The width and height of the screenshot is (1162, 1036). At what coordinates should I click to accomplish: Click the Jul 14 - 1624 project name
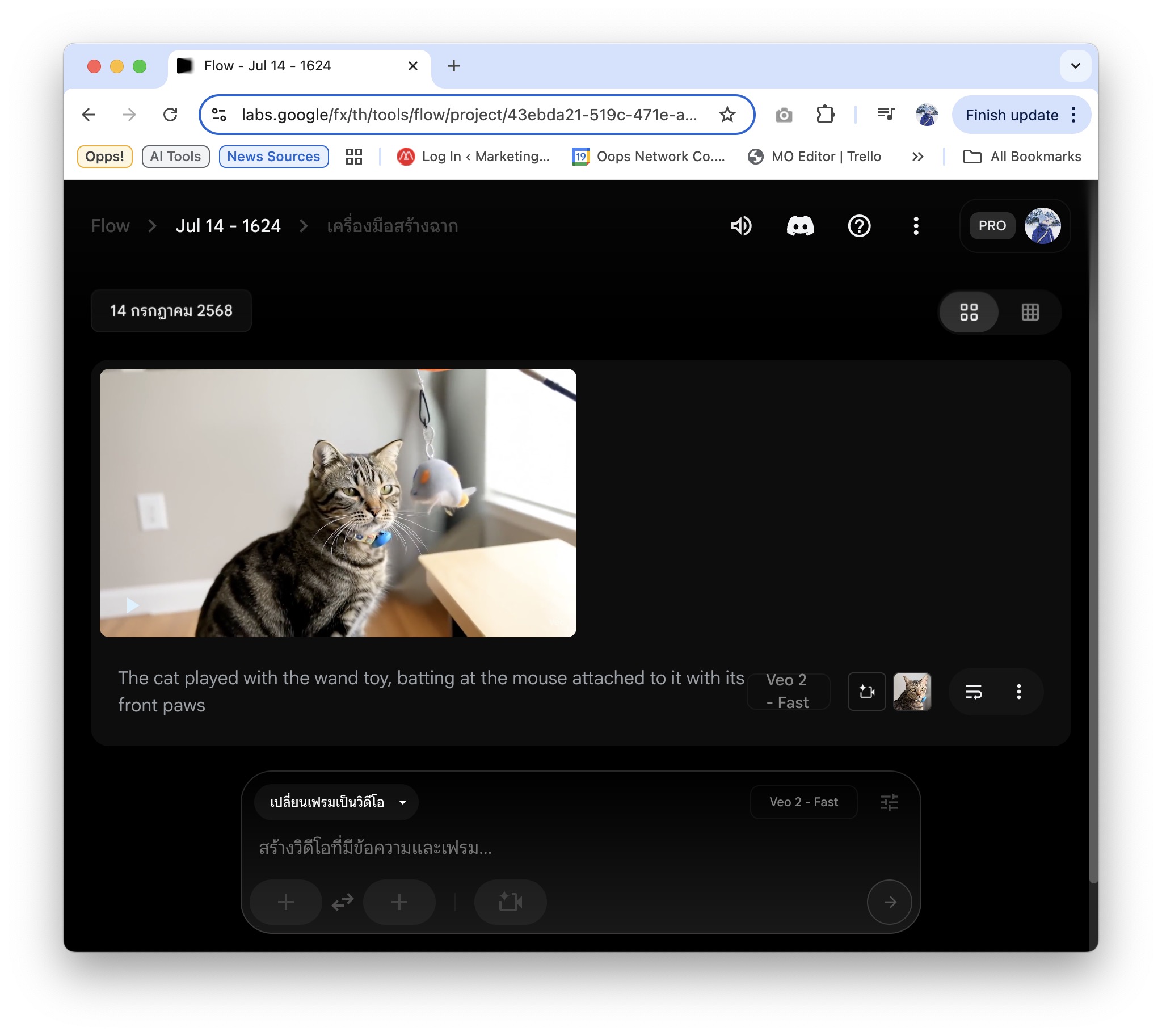(x=228, y=226)
